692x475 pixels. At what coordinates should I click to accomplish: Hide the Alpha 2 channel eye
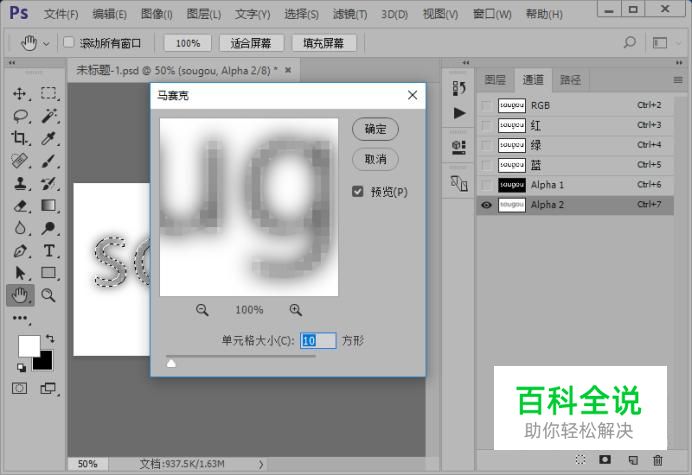tap(486, 205)
